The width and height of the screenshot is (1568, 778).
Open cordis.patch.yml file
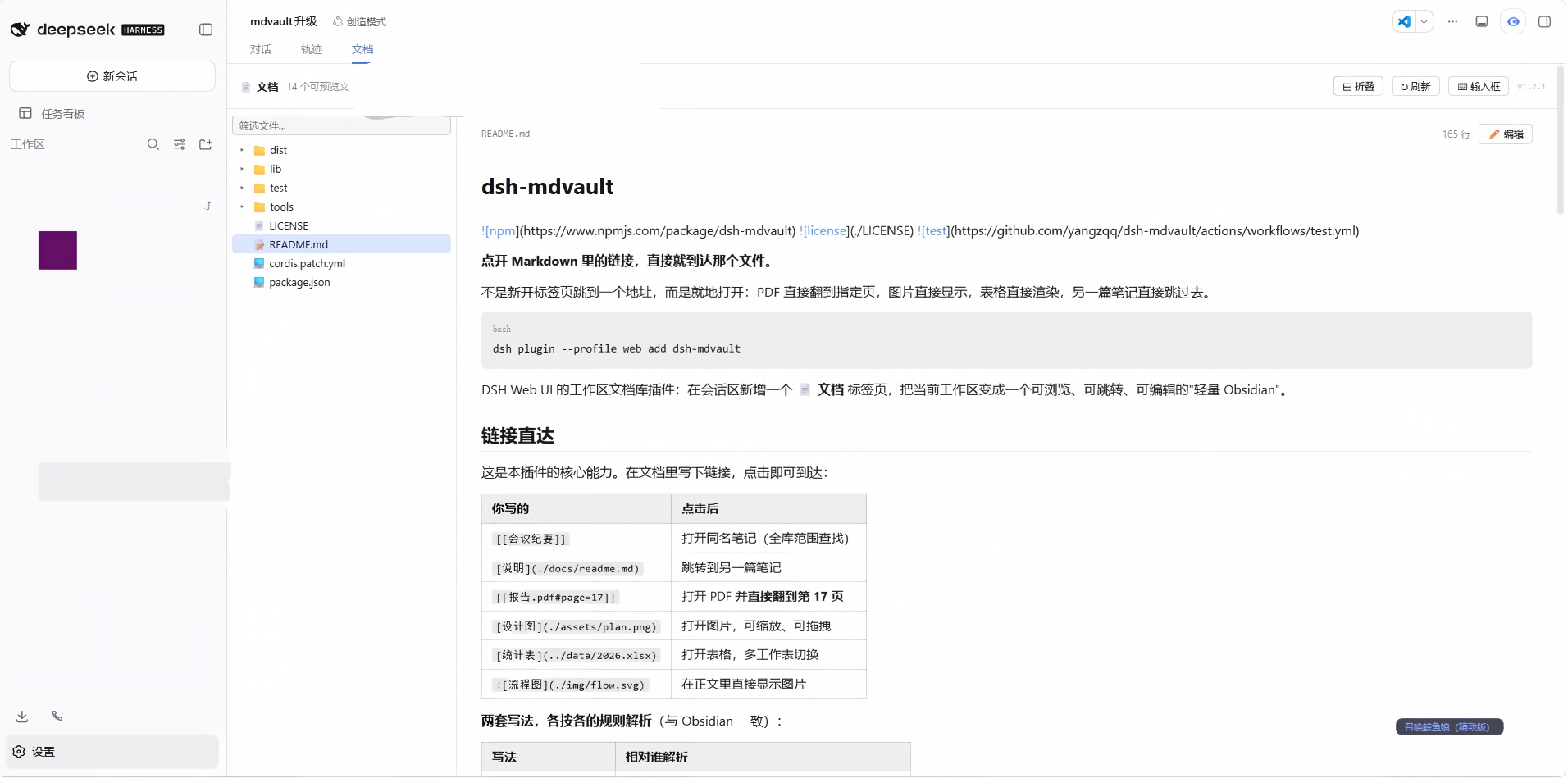click(x=342, y=263)
